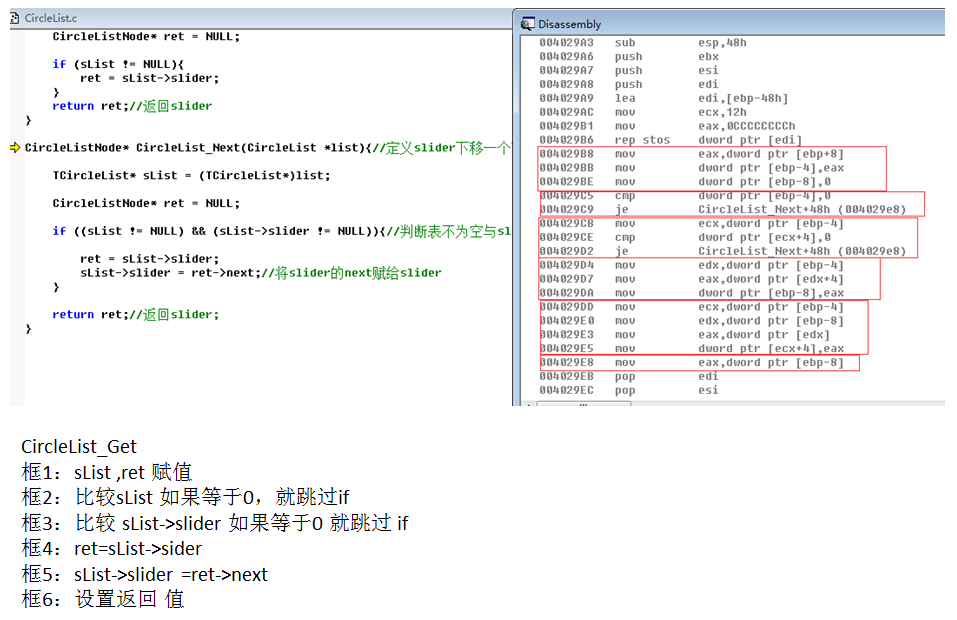
Task: Click disassembly row 004029C9 je instruction
Action: pyautogui.click(x=723, y=209)
